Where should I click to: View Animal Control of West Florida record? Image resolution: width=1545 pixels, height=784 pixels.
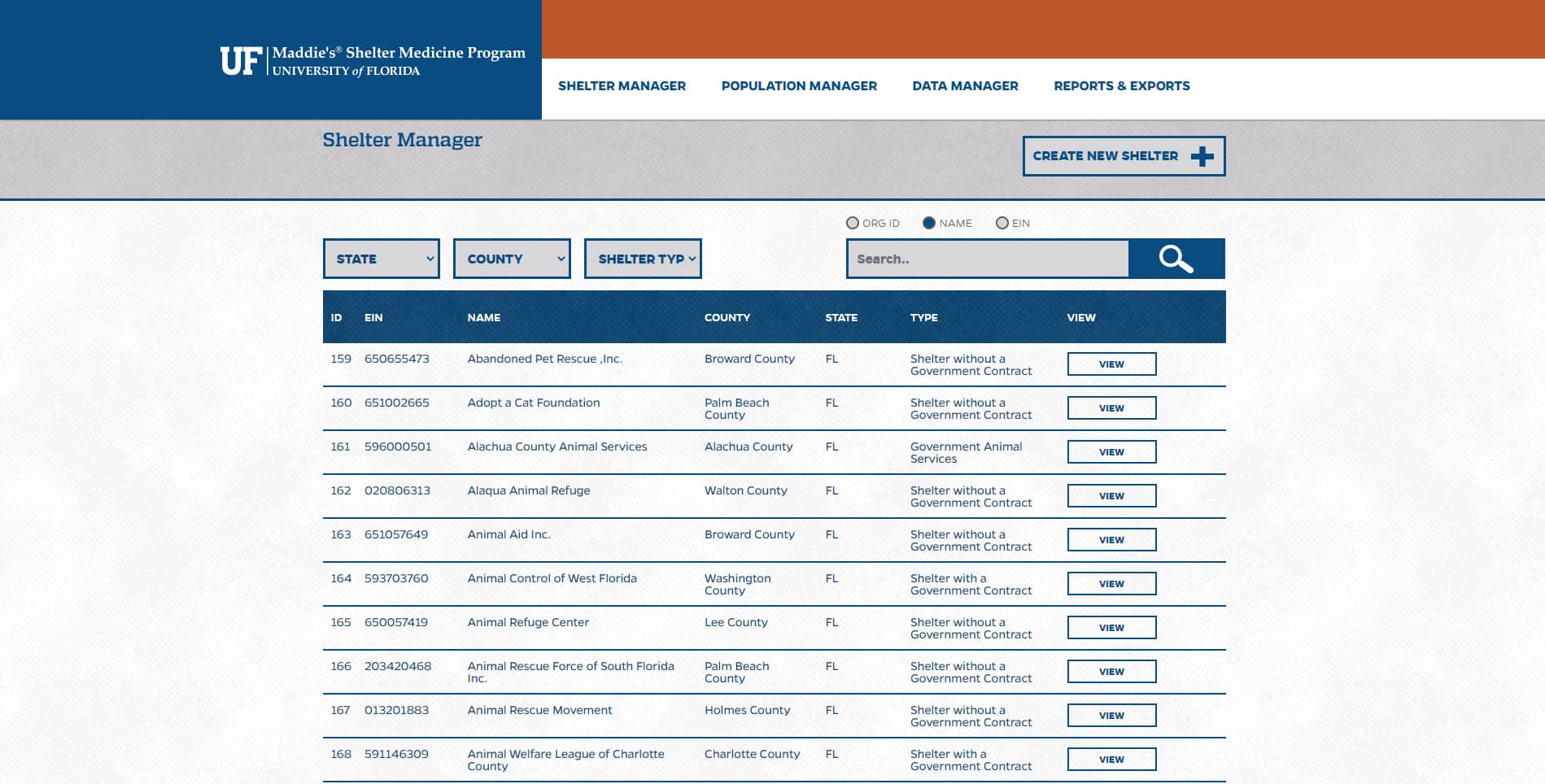[x=1111, y=583]
